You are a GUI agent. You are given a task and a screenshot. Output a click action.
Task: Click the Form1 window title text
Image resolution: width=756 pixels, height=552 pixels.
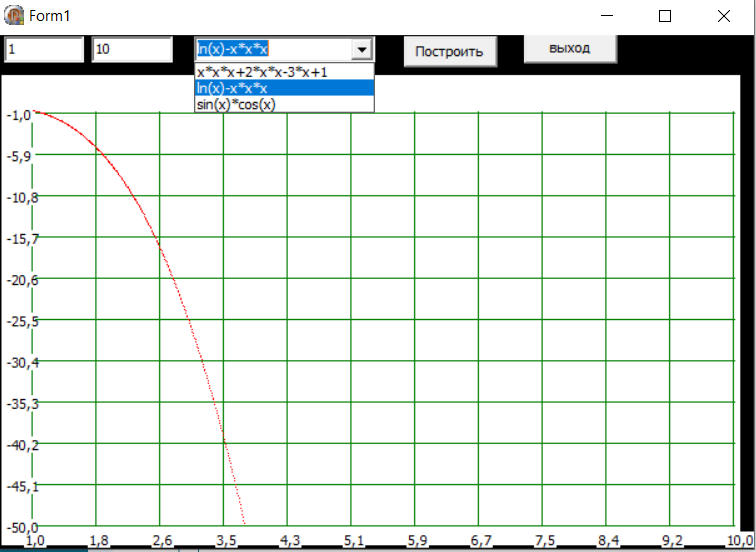click(50, 16)
